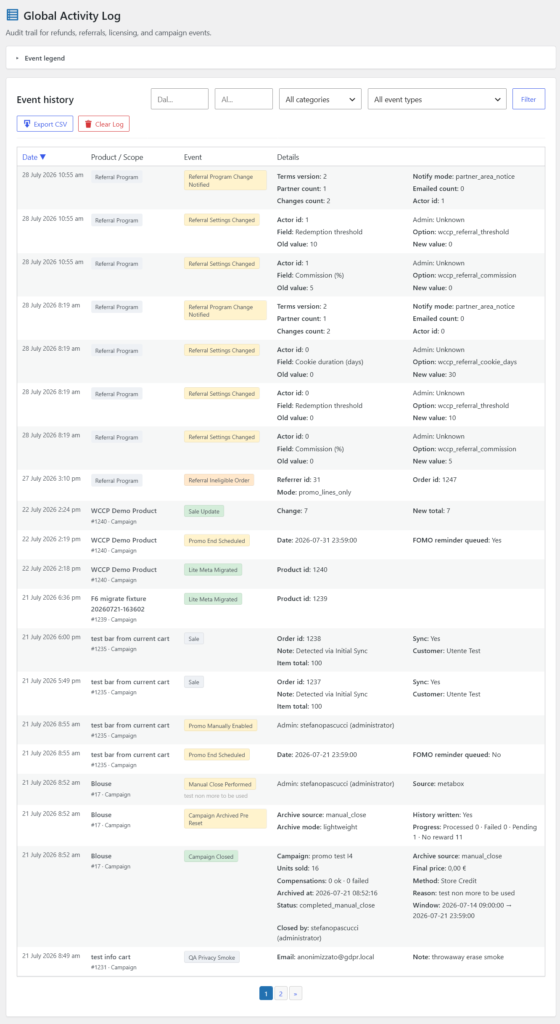The height and width of the screenshot is (1024, 560).
Task: Click the Campaign Closed event badge
Action: click(211, 856)
